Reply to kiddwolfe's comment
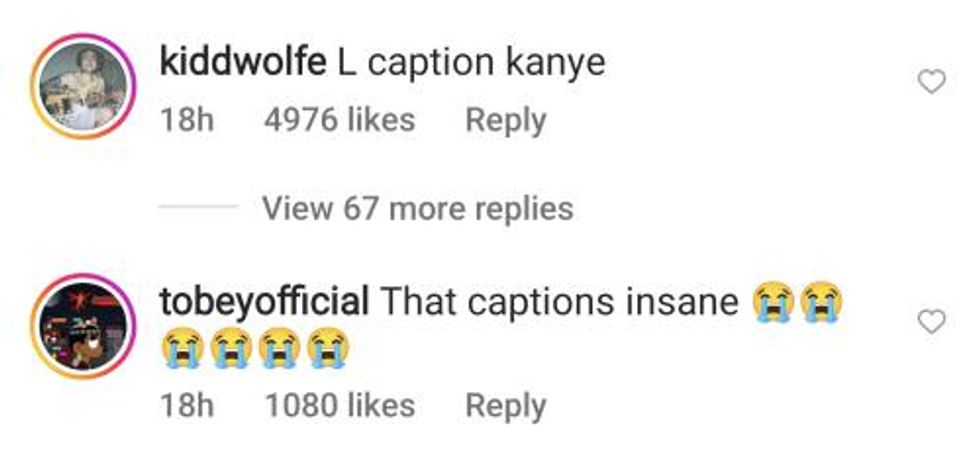Viewport: 980px width, 451px height. [506, 121]
